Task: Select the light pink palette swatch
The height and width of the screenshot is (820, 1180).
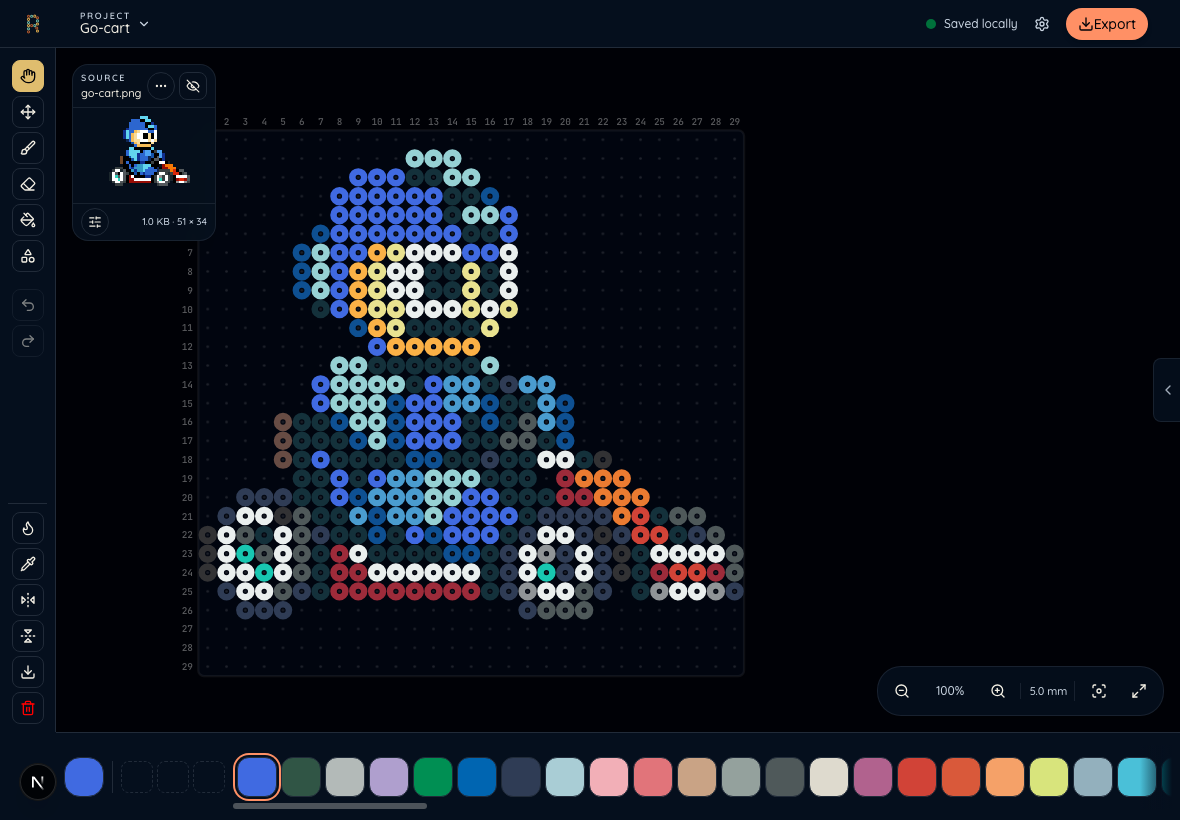Action: (609, 777)
